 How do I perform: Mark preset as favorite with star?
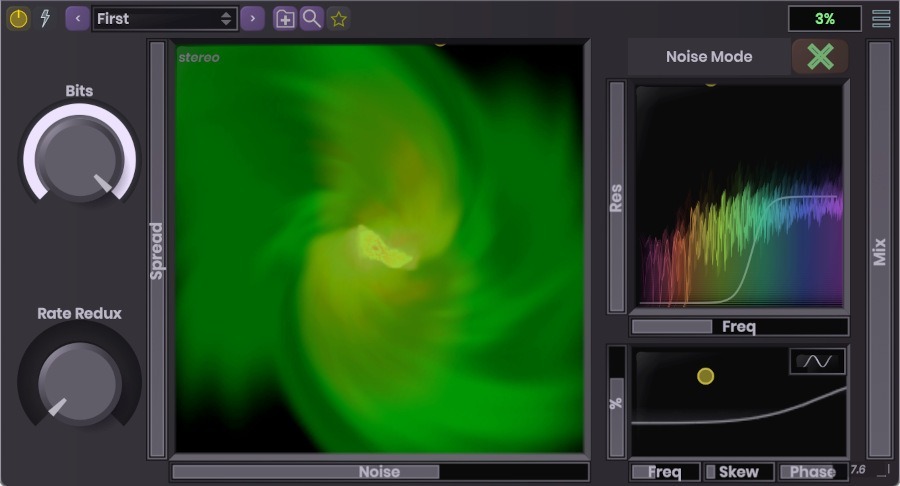[339, 18]
